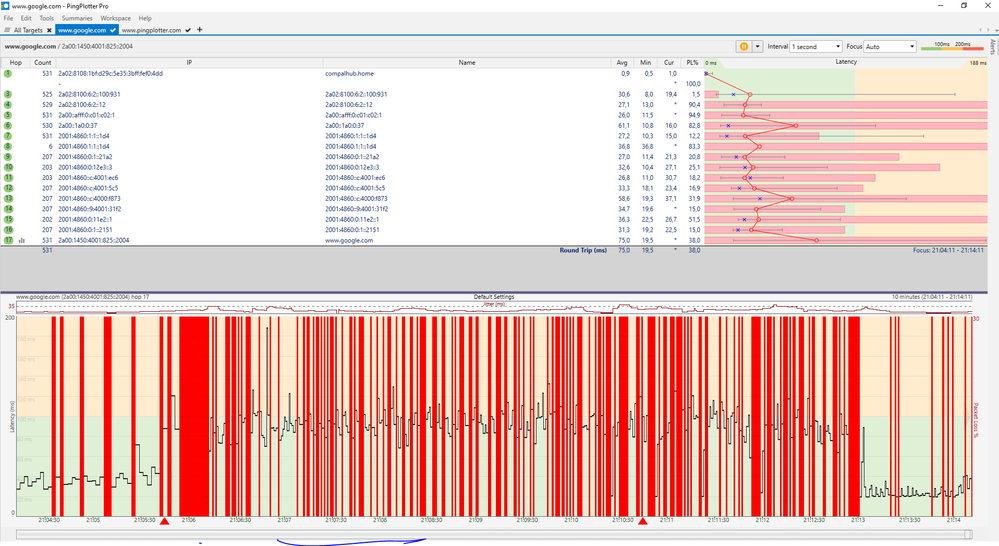Image resolution: width=999 pixels, height=546 pixels.
Task: Open the Summaries menu
Action: tap(77, 18)
